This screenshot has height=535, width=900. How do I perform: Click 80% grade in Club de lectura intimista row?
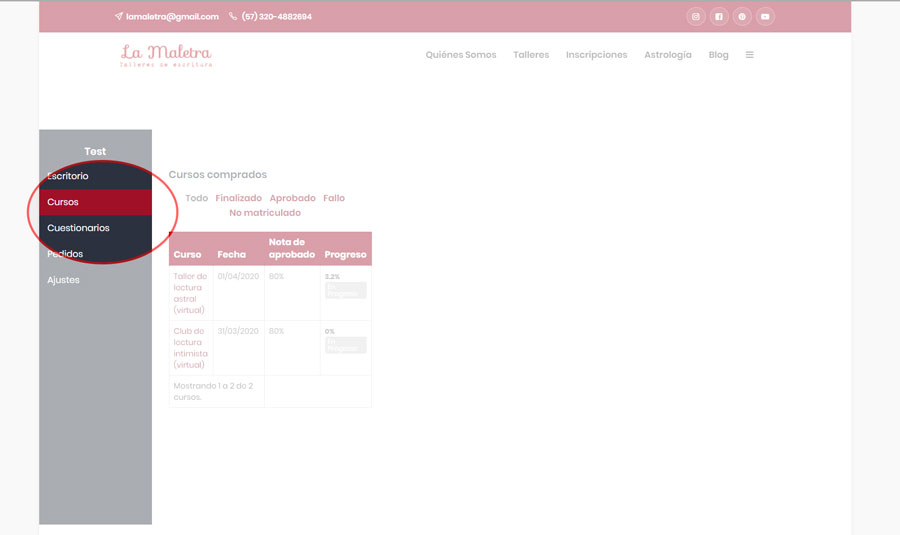point(277,331)
